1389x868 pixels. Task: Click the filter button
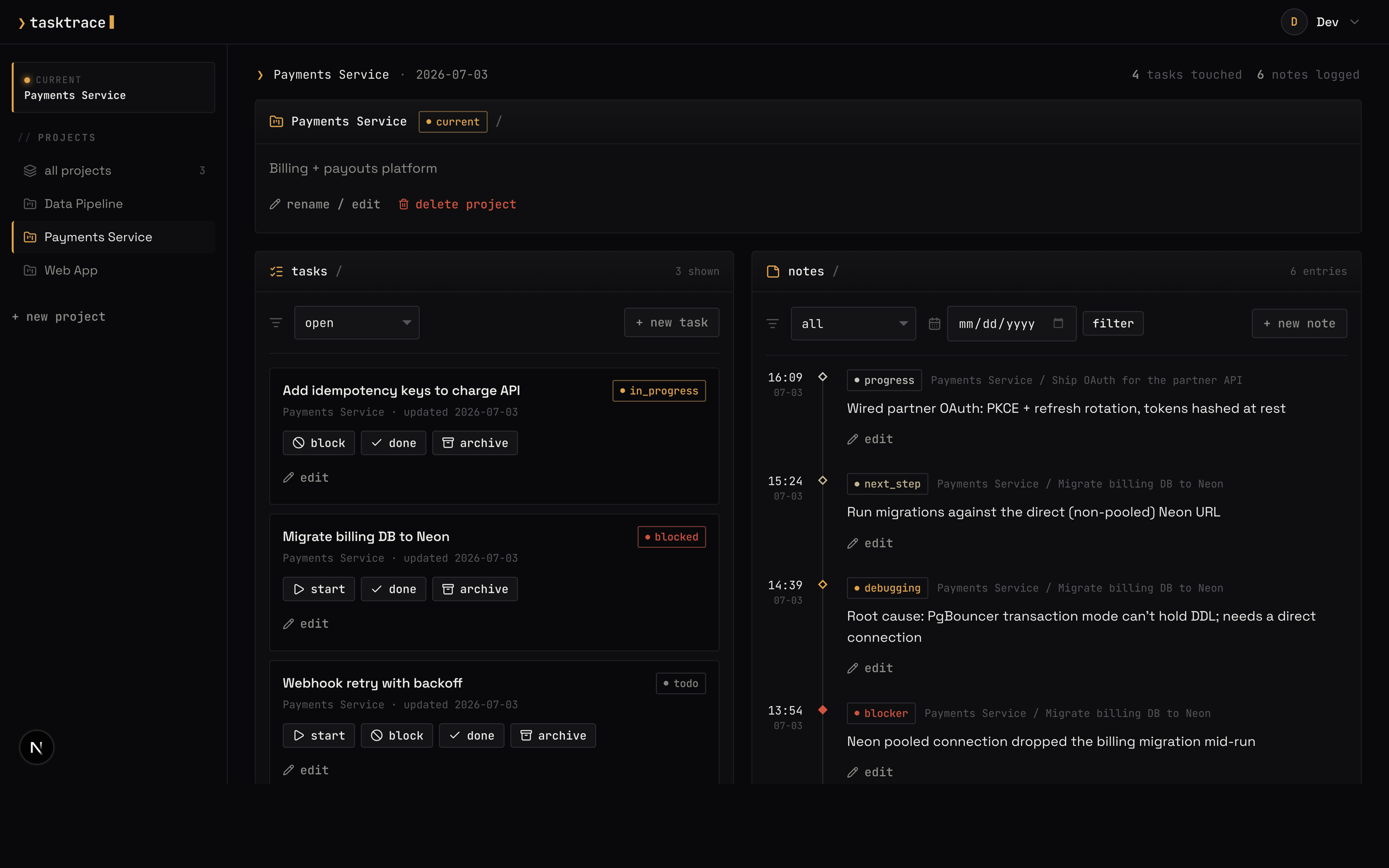coord(1113,323)
